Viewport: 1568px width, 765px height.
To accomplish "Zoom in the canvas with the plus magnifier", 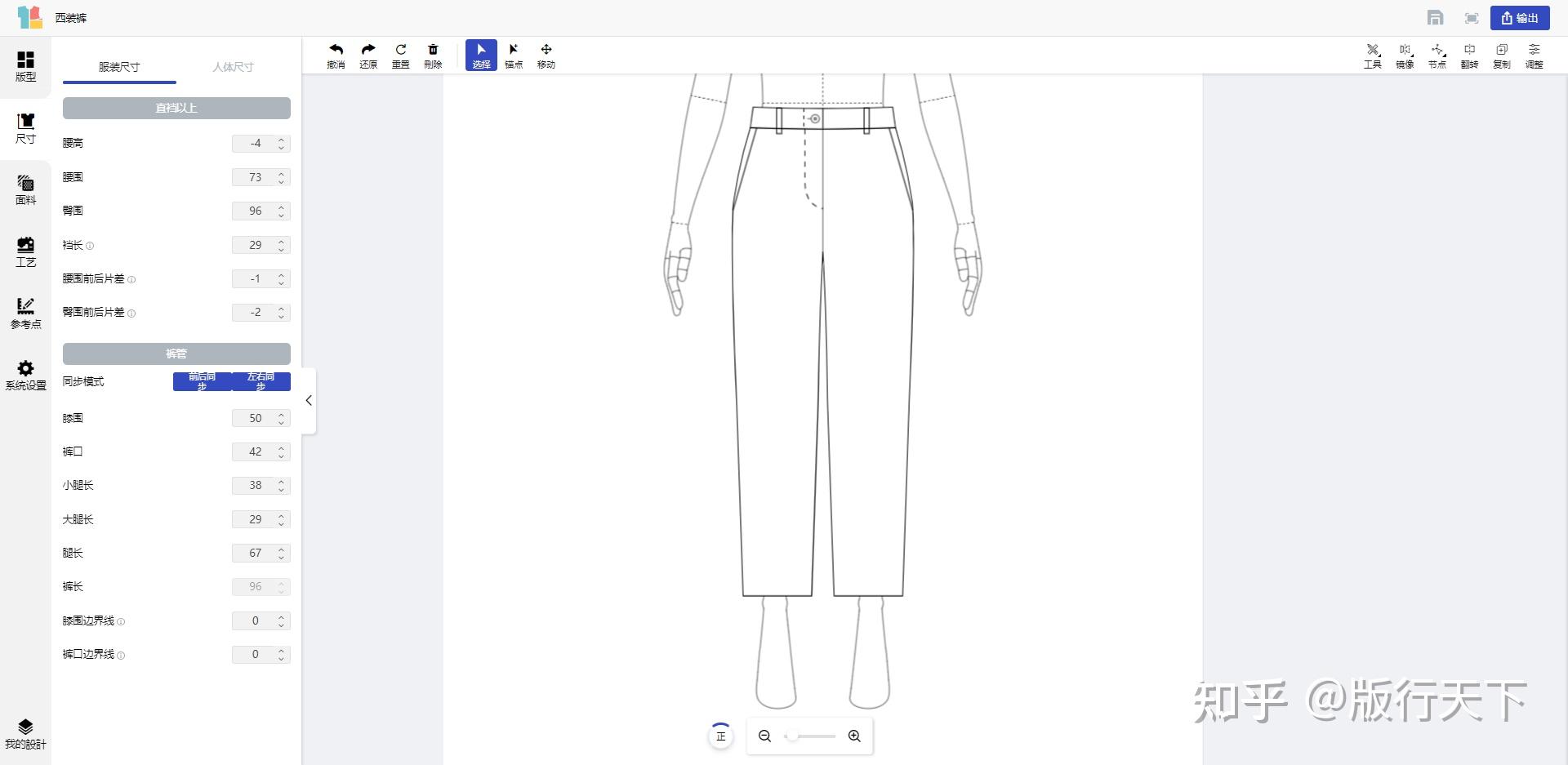I will click(854, 736).
